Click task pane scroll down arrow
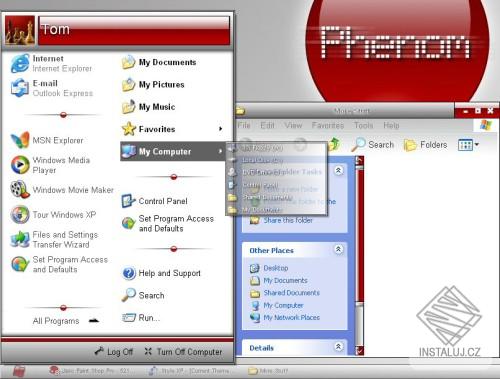500x379 pixels. pos(359,351)
